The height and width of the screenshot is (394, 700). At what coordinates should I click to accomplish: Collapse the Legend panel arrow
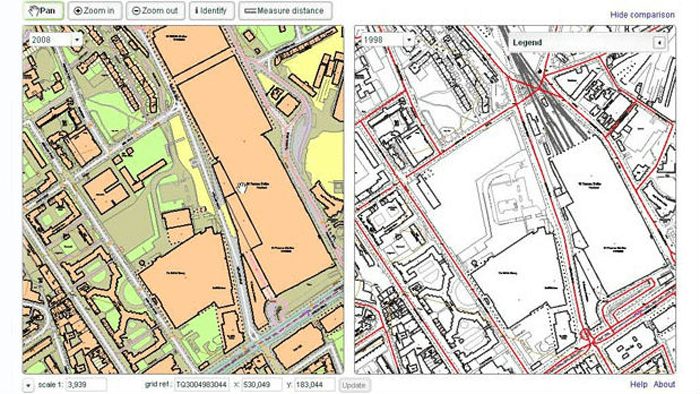(x=659, y=42)
